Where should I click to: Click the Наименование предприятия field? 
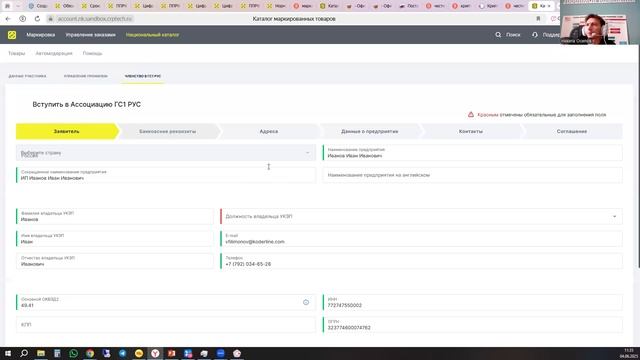pos(473,153)
